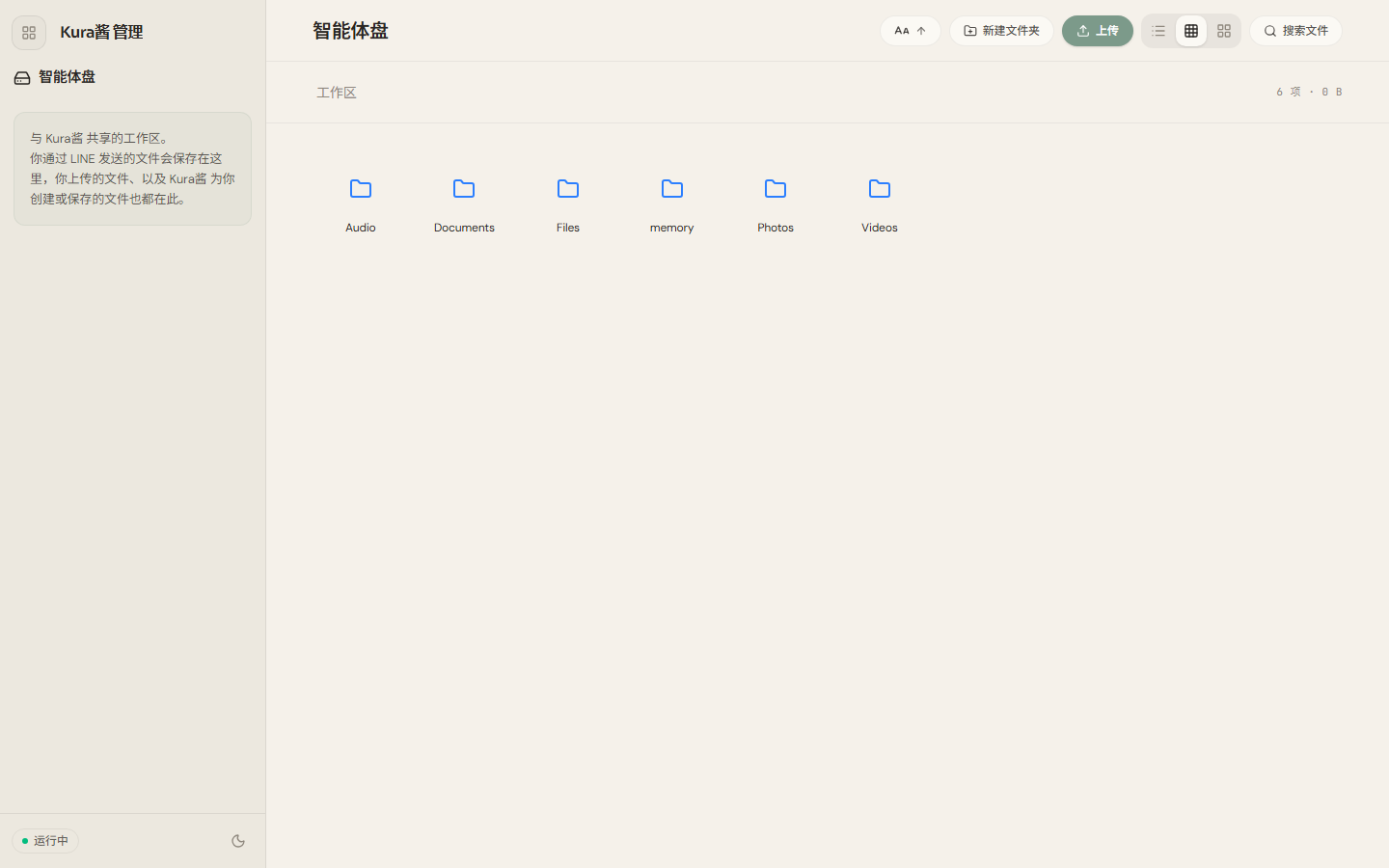This screenshot has width=1389, height=868.
Task: Switch to list view
Action: click(x=1158, y=31)
